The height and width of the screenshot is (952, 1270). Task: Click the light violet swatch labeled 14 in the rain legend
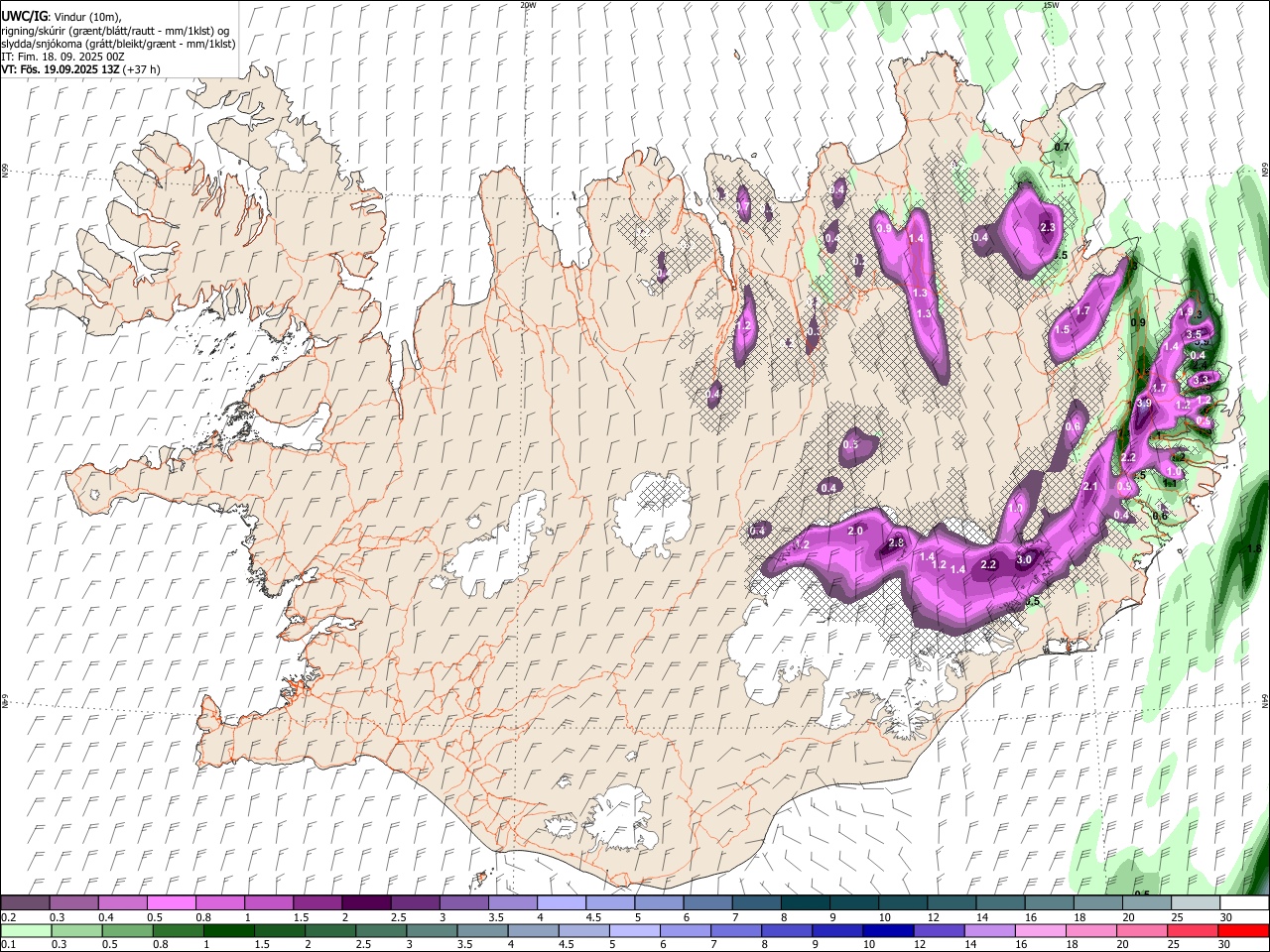pyautogui.click(x=989, y=931)
